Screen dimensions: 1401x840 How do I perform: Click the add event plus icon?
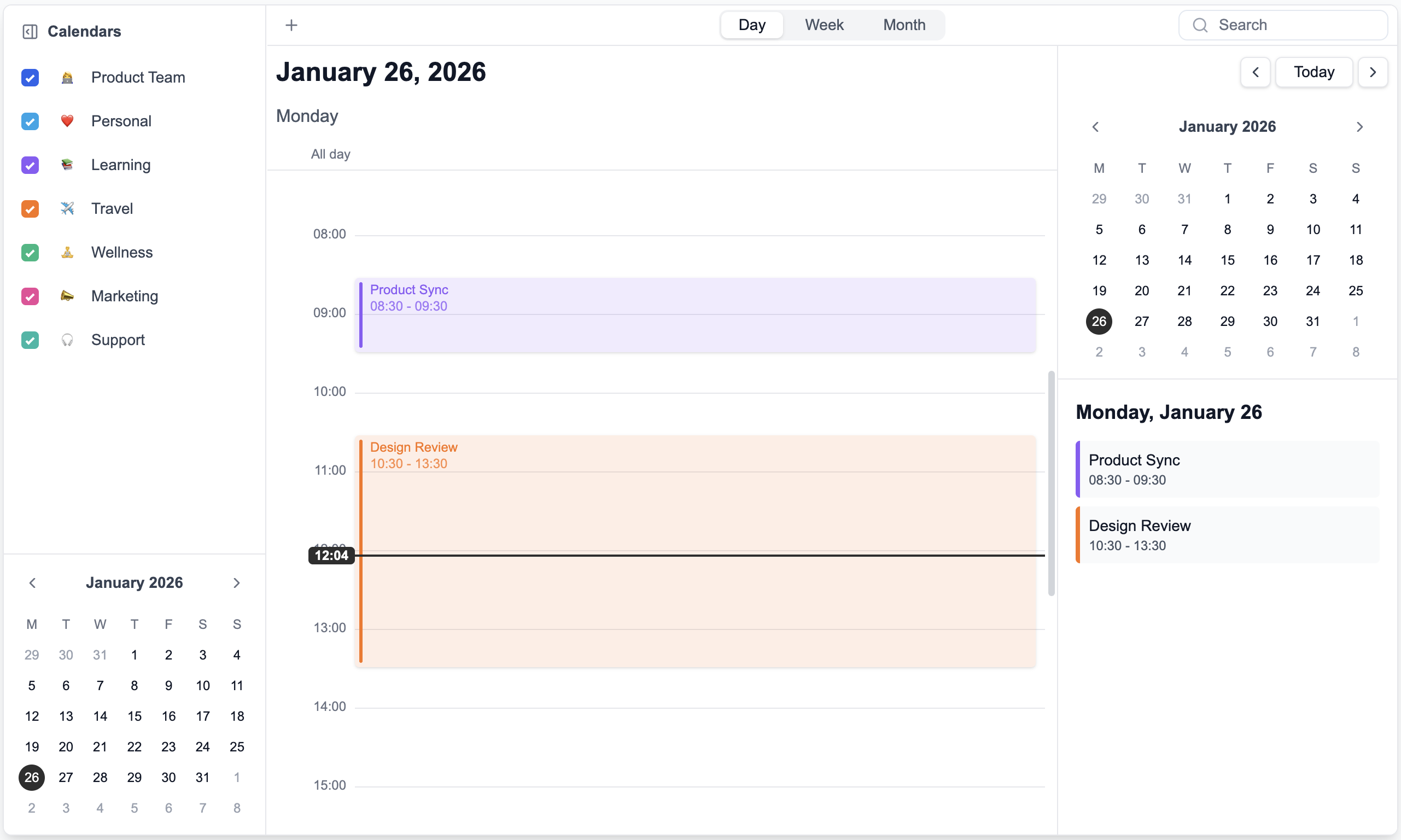tap(291, 25)
